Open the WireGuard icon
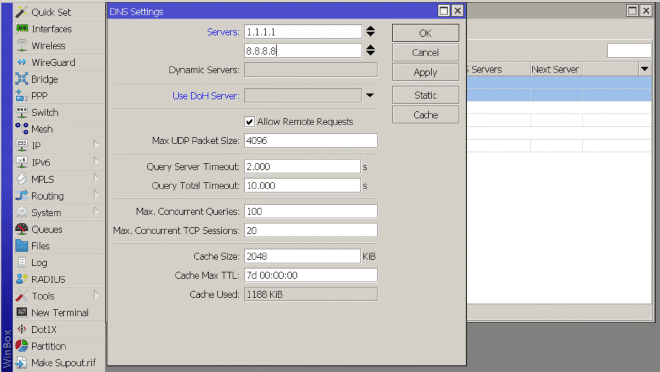 pyautogui.click(x=21, y=62)
